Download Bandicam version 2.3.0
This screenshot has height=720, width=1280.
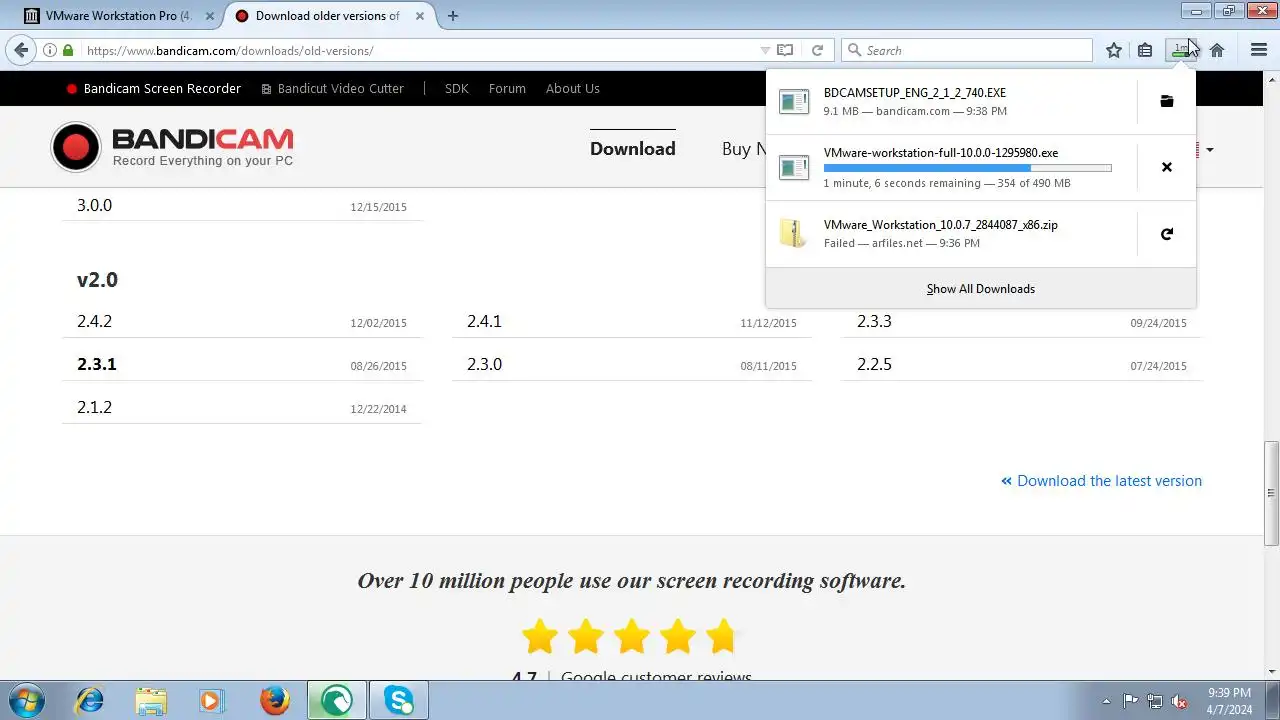484,364
